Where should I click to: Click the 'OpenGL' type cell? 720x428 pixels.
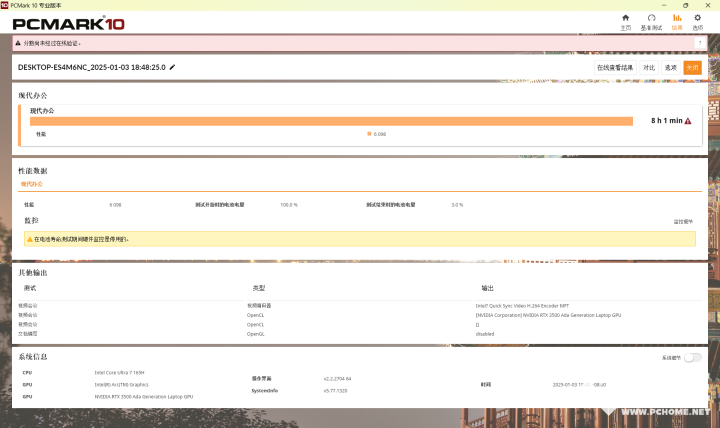pyautogui.click(x=256, y=334)
